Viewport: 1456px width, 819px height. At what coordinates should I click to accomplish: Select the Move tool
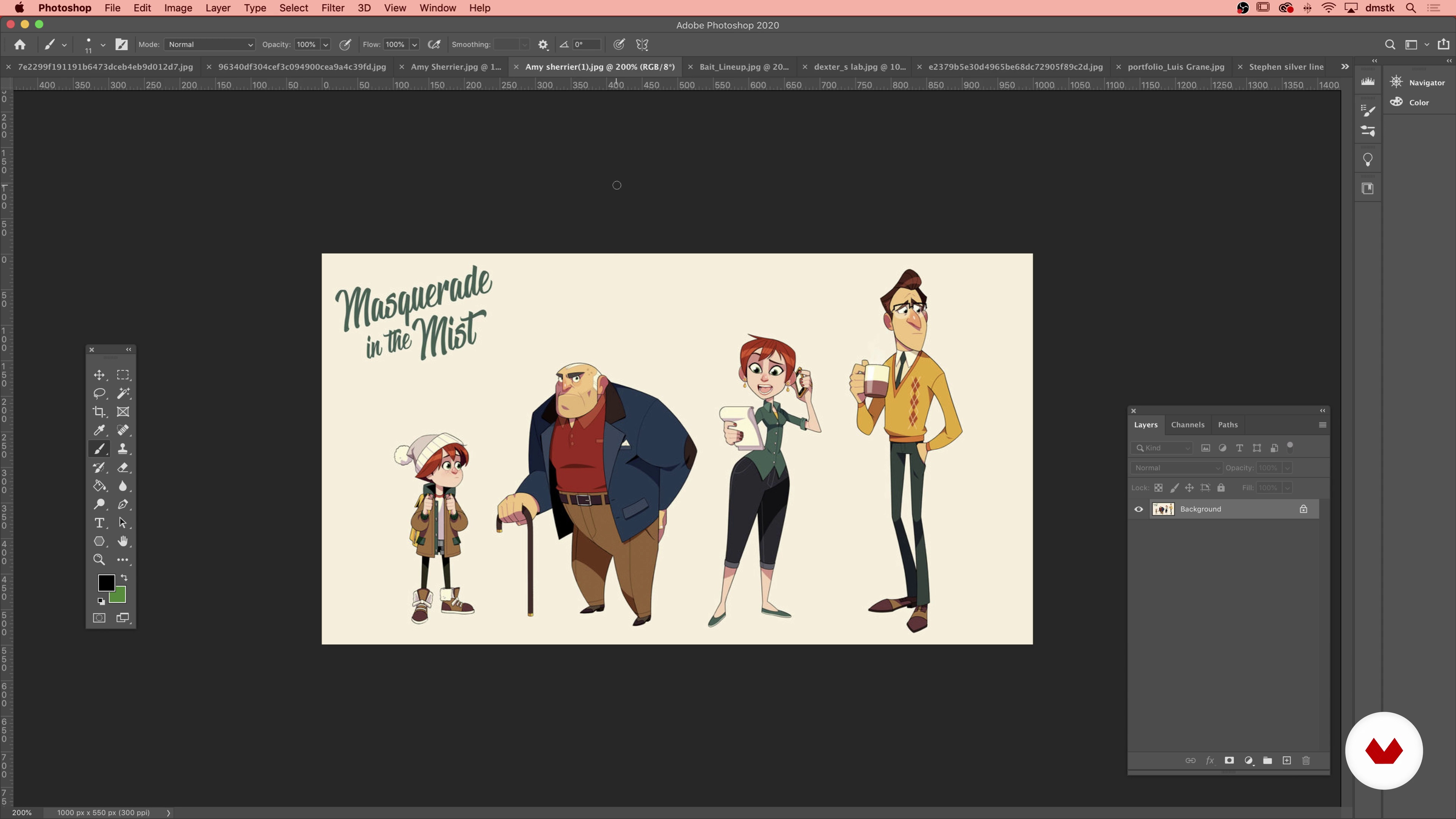(99, 375)
